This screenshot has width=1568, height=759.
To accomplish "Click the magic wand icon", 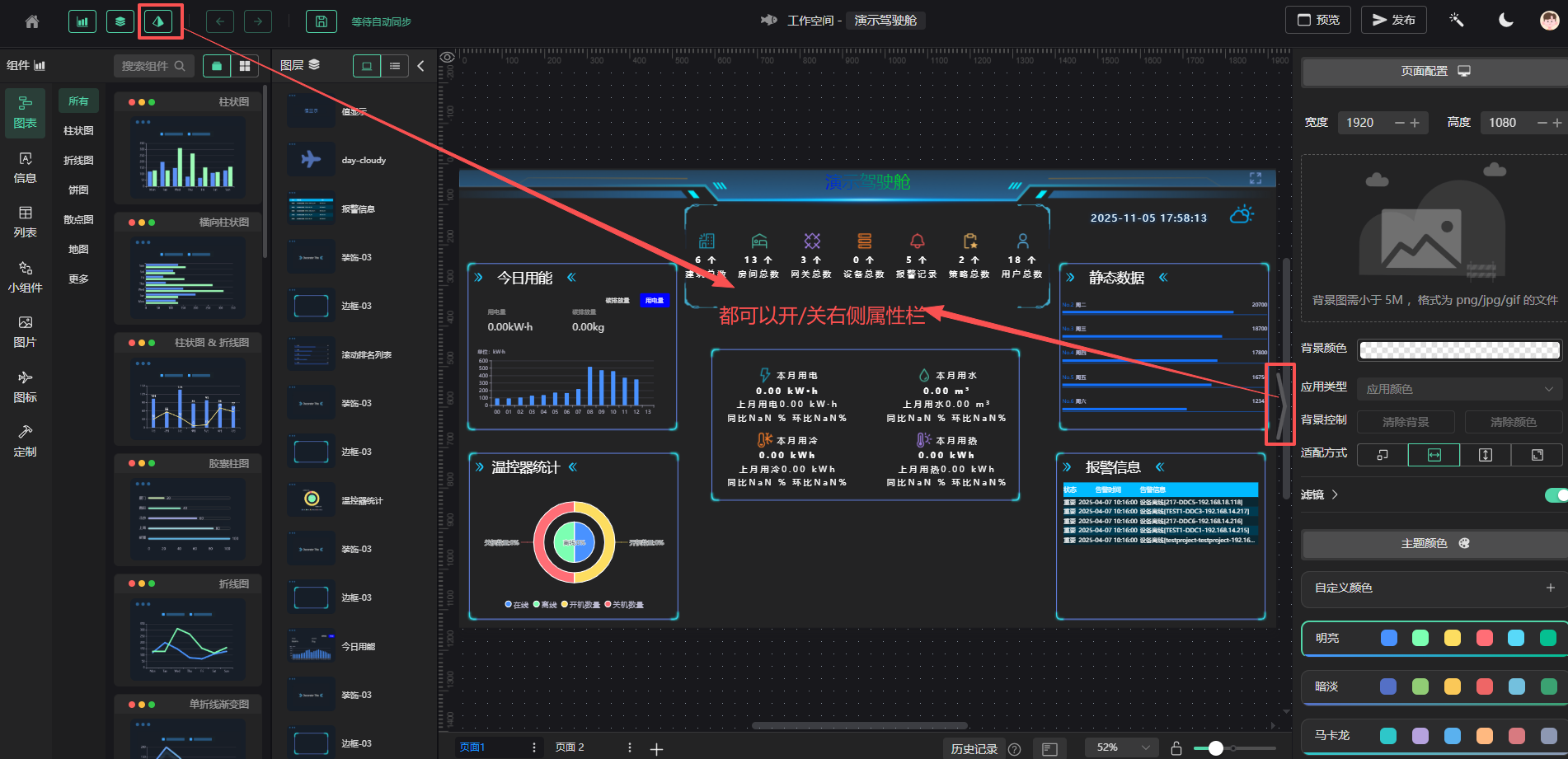I will click(1457, 21).
